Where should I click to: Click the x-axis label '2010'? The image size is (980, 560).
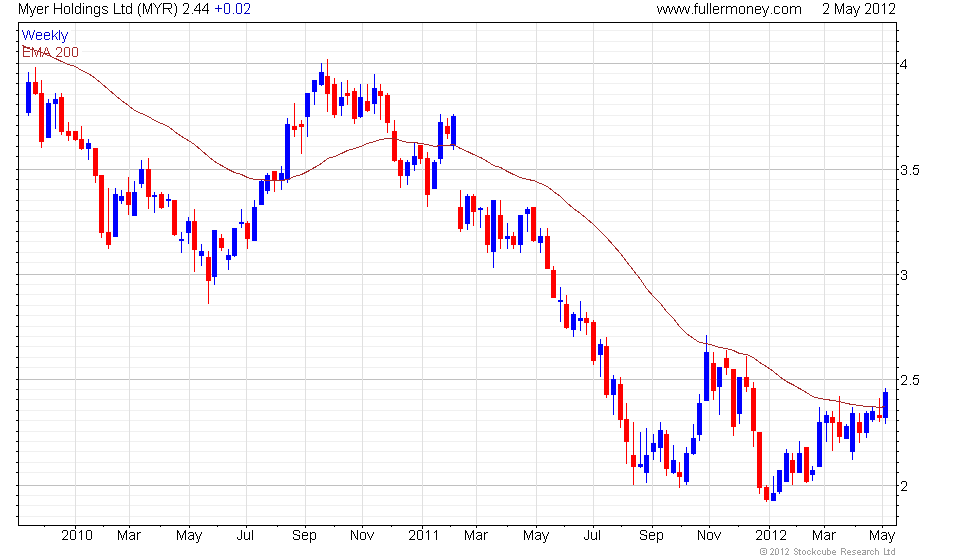[x=76, y=536]
